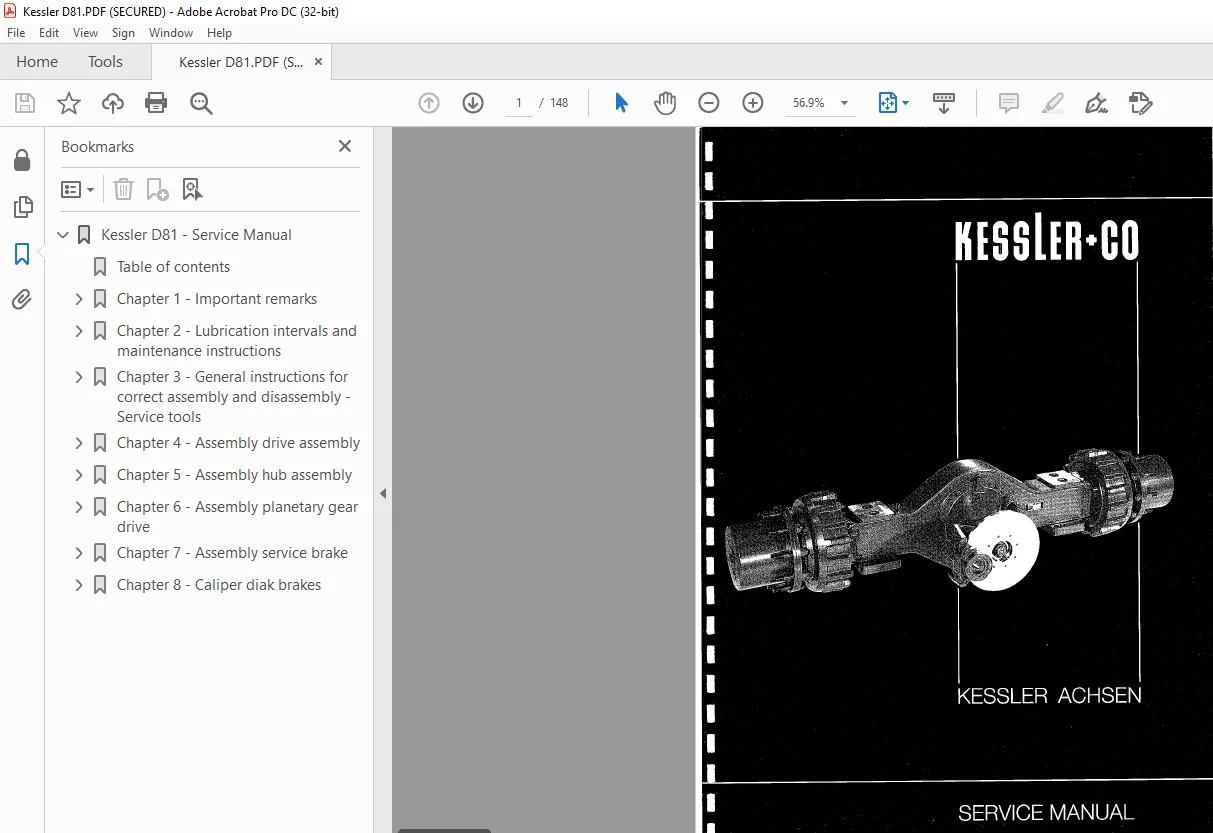1213x833 pixels.
Task: Open Table of contents bookmark
Action: 173,267
